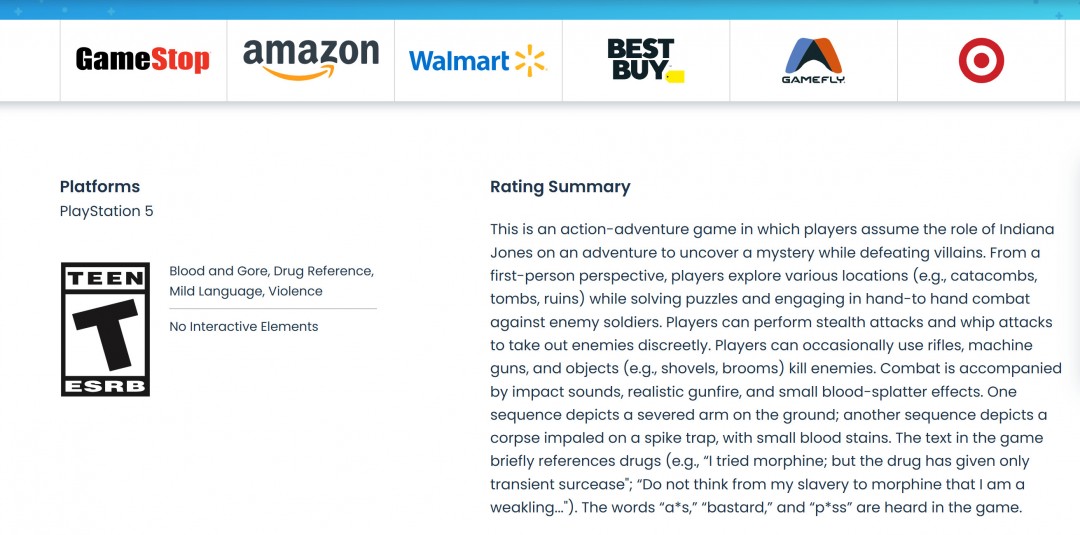The image size is (1080, 535).
Task: Click the ESRB label at badge bottom
Action: [x=105, y=385]
